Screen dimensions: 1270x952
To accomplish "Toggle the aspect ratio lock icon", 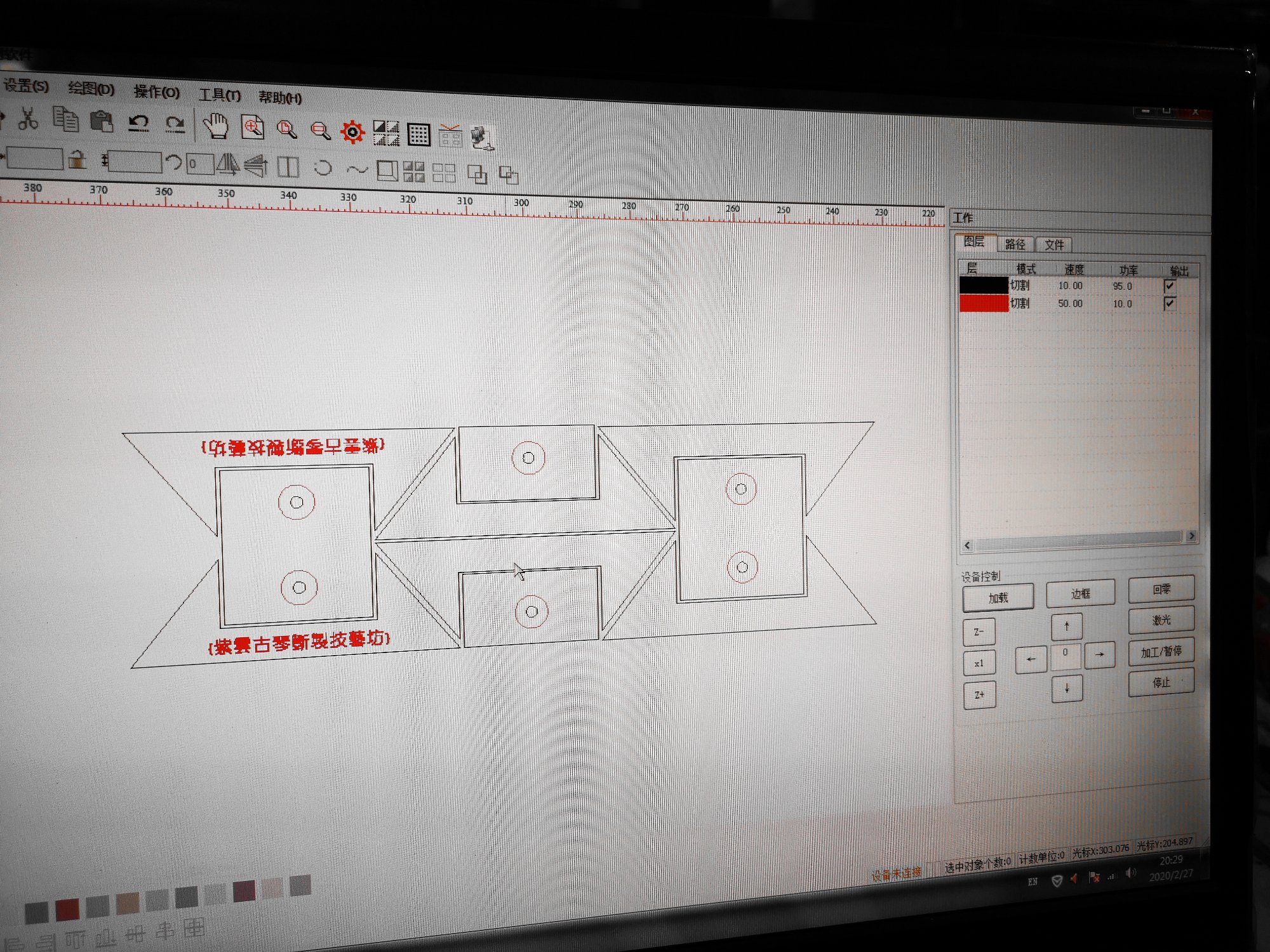I will coord(77,159).
